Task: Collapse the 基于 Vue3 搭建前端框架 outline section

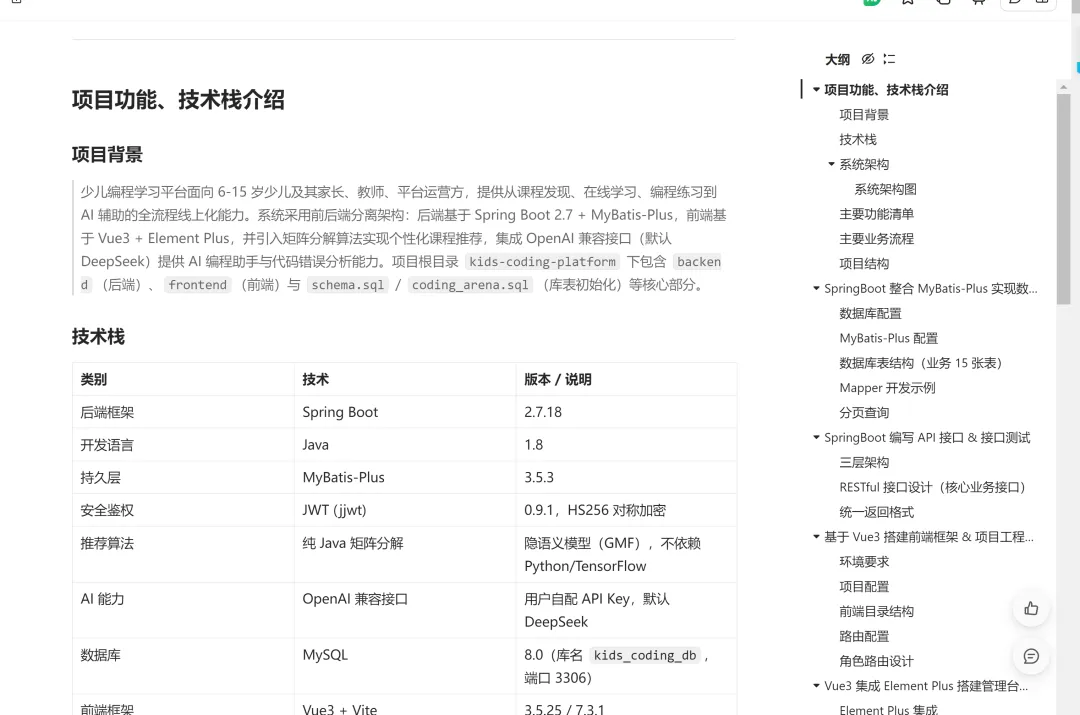Action: point(816,537)
